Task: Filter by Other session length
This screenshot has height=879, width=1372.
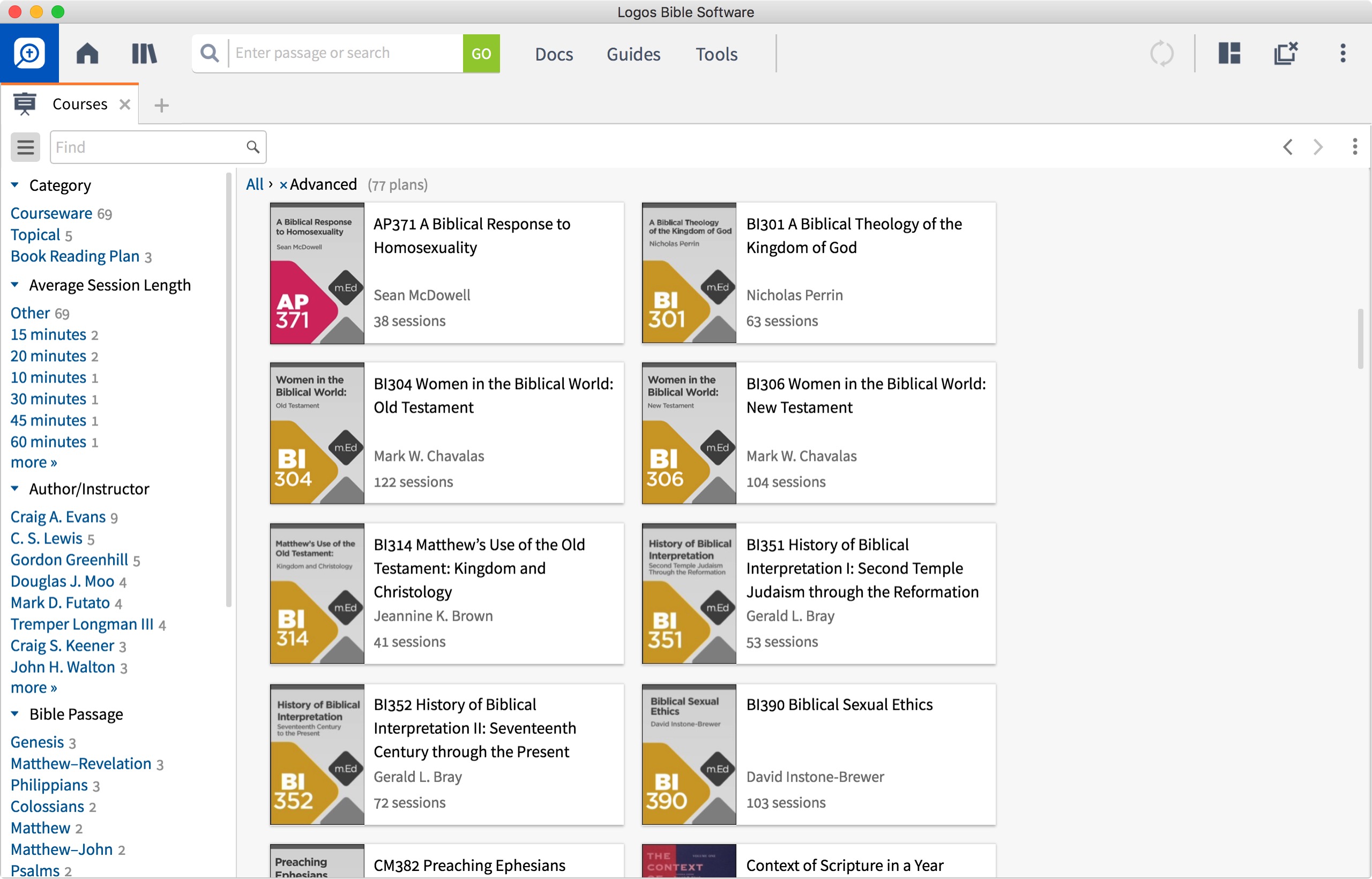Action: (30, 313)
